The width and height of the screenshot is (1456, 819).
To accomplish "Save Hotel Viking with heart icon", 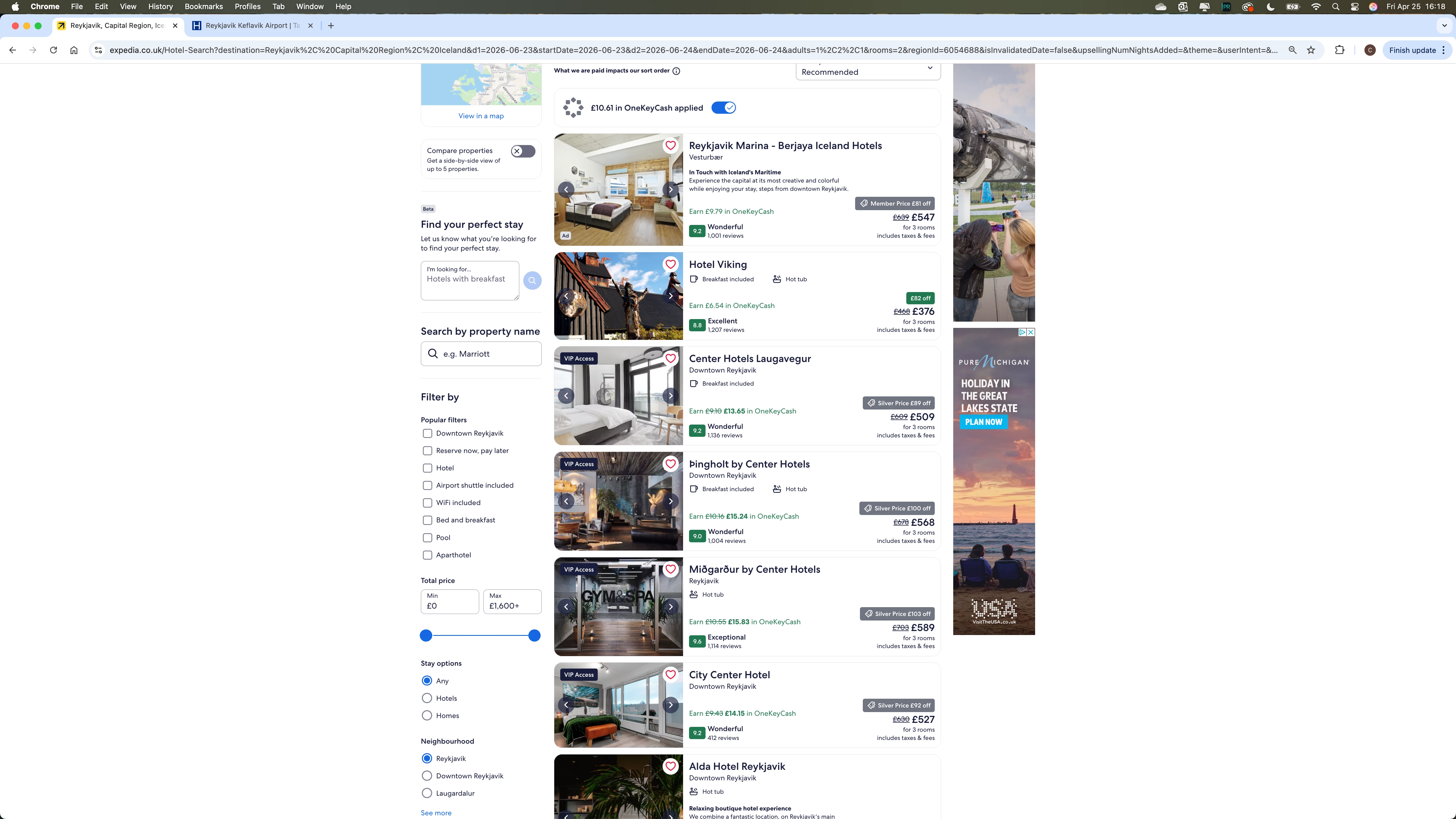I will coord(670,264).
